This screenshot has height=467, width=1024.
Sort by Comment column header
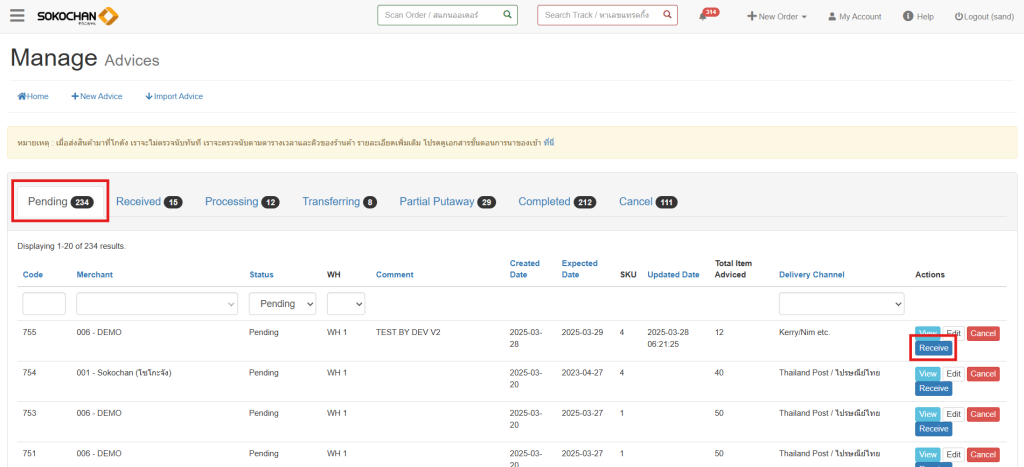click(394, 274)
